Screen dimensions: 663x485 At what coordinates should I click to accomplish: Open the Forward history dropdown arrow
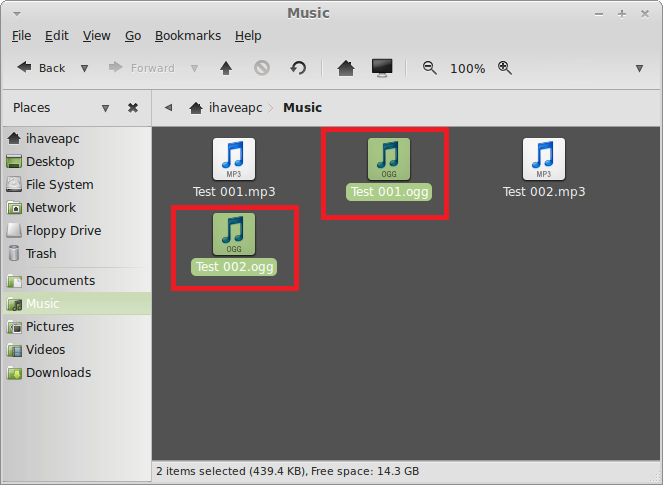194,68
